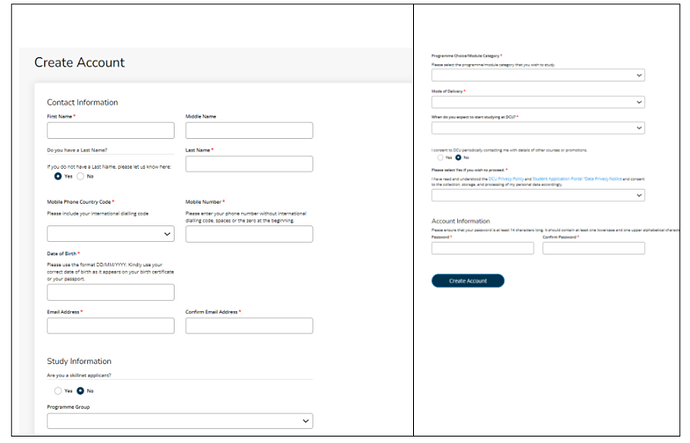
Task: Choose No for skillnet applicant
Action: click(x=81, y=390)
